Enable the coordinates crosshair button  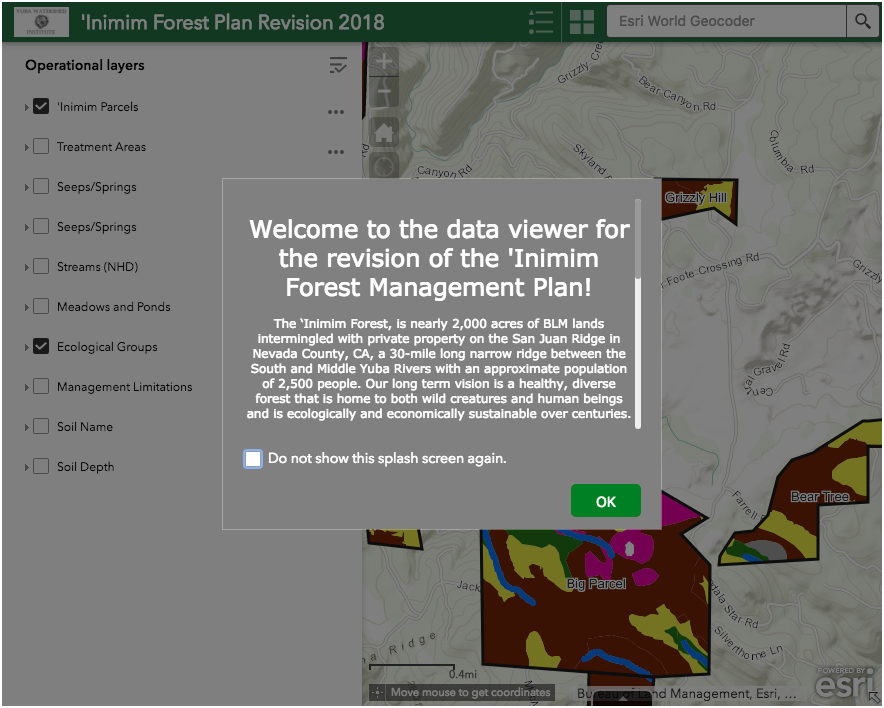(377, 692)
